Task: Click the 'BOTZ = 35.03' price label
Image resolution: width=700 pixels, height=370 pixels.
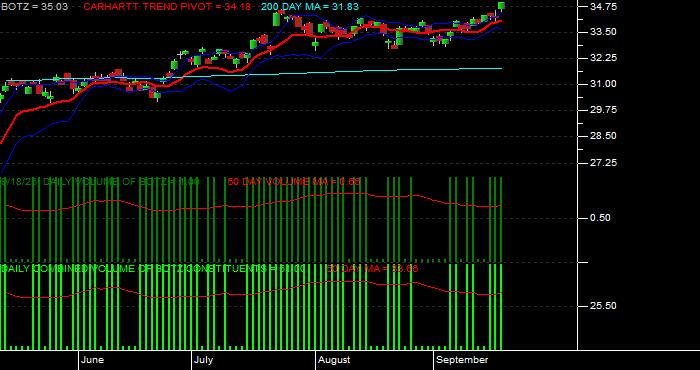Action: tap(35, 7)
